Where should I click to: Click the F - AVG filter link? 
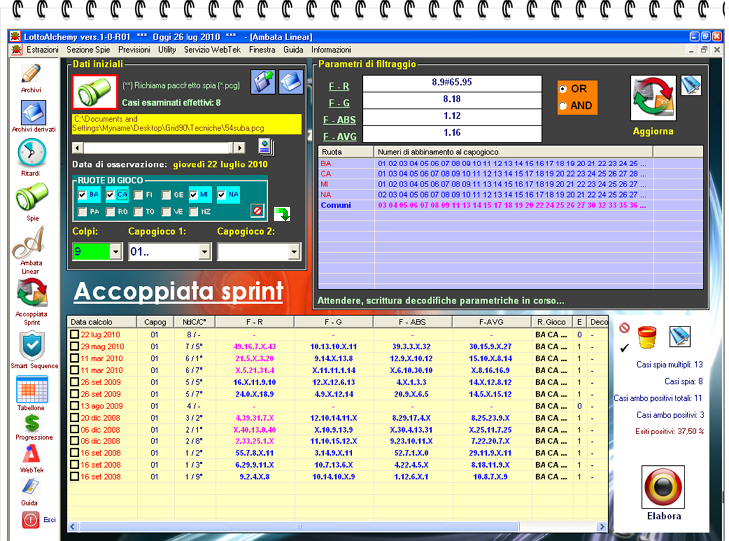tap(339, 137)
